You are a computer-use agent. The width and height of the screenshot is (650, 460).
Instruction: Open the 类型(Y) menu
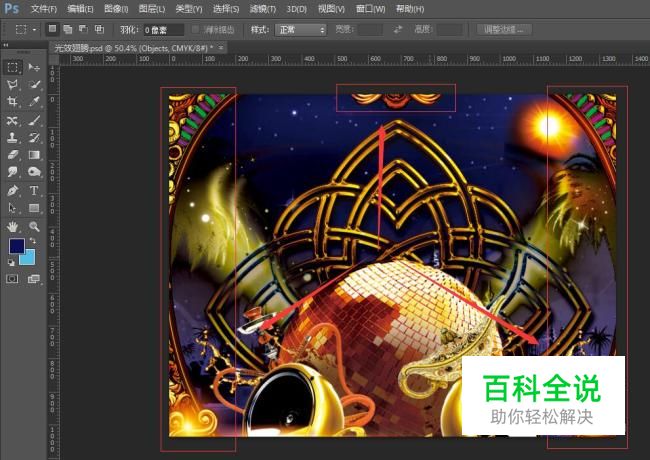click(189, 9)
